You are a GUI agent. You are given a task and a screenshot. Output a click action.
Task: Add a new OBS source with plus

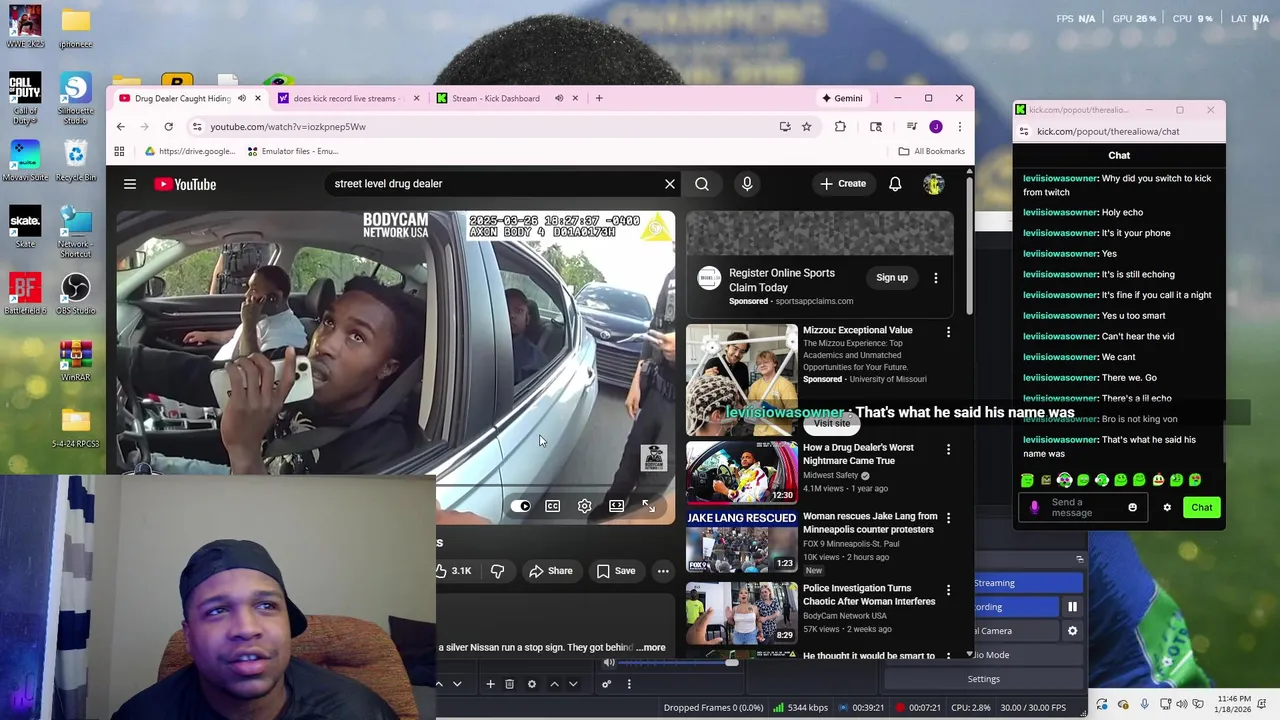(x=490, y=684)
